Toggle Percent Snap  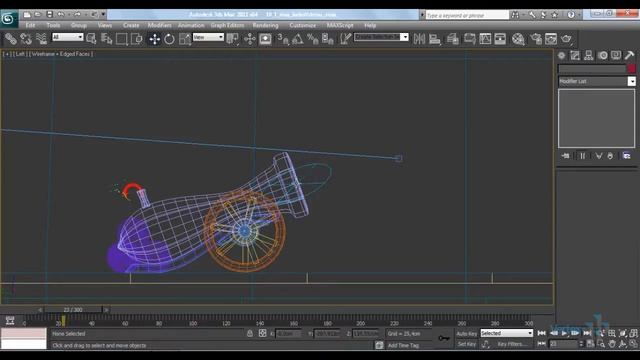click(x=313, y=39)
